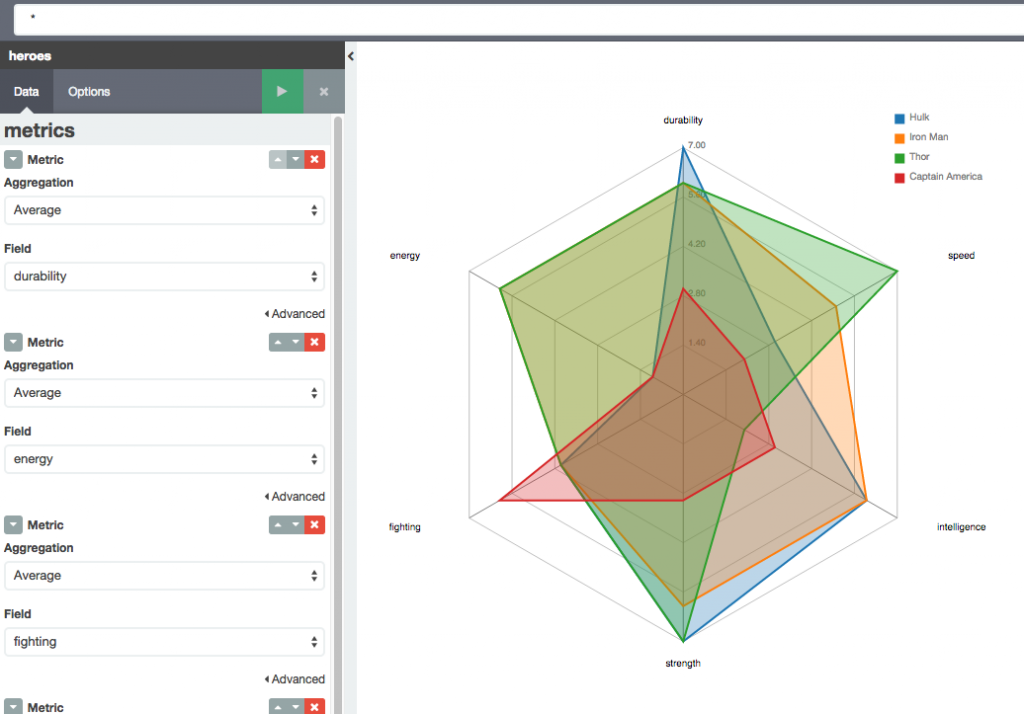Image resolution: width=1024 pixels, height=714 pixels.
Task: Move the bottom partially visible metric up
Action: 278,707
